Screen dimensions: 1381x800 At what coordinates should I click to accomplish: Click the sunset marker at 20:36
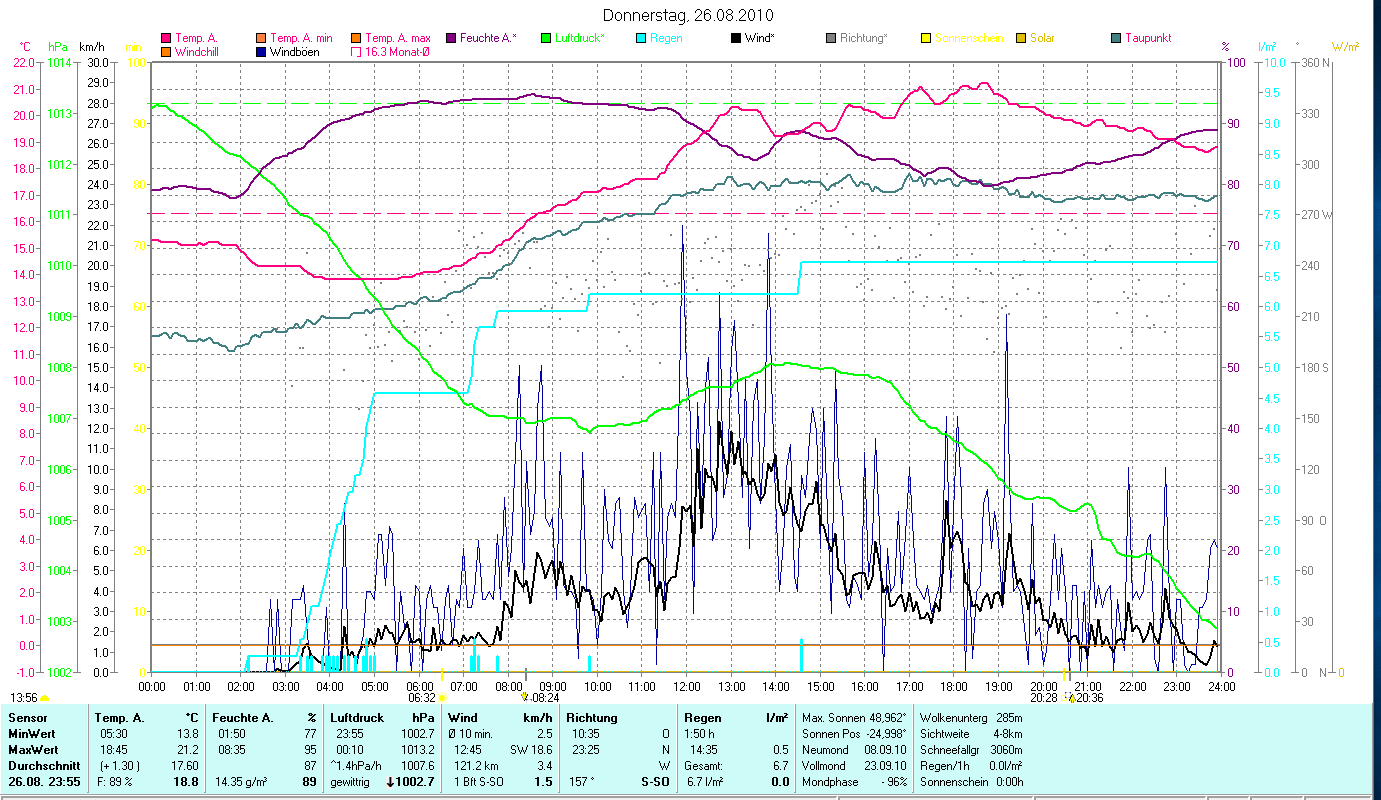pos(1071,698)
